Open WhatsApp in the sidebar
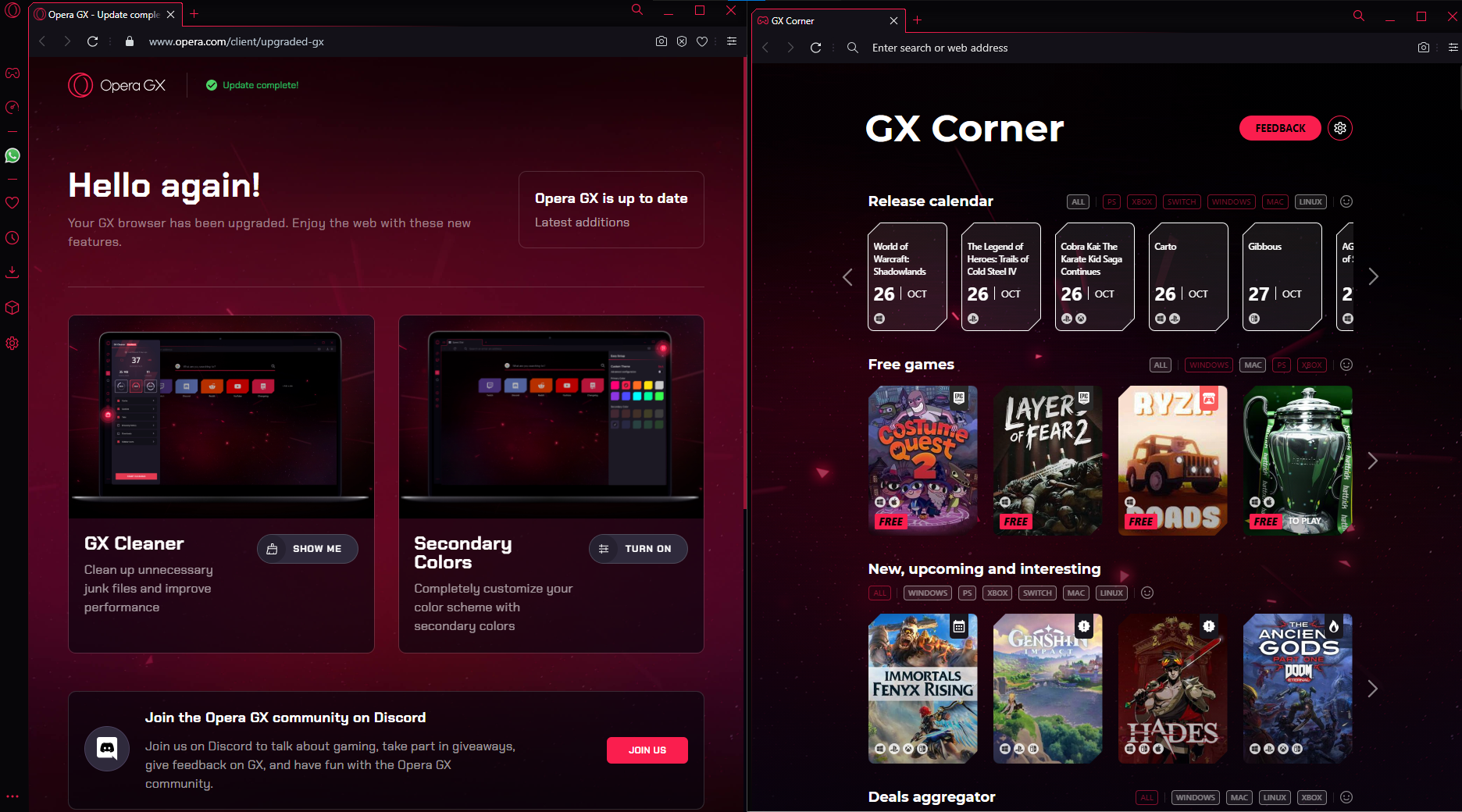 click(x=12, y=155)
